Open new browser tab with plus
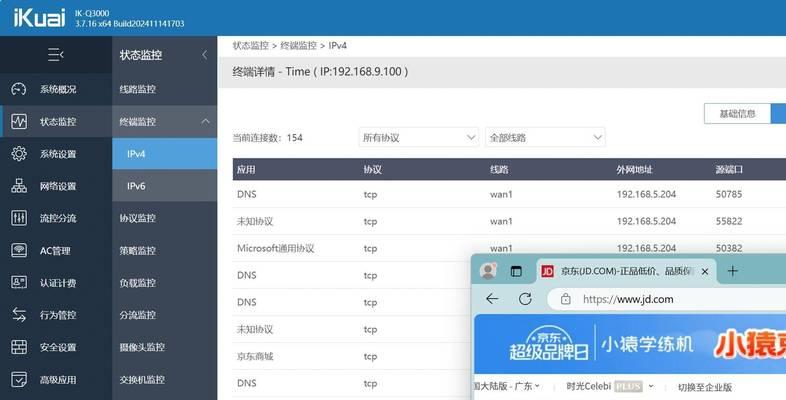The width and height of the screenshot is (786, 400). click(732, 271)
